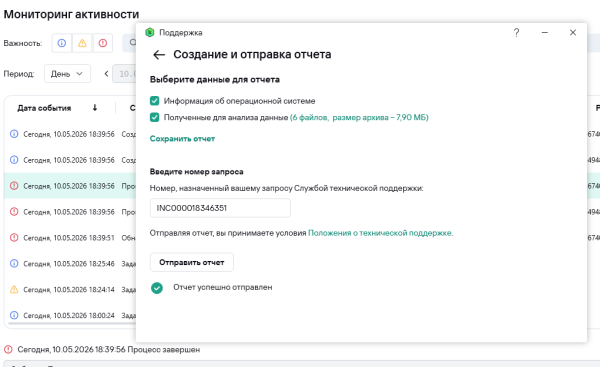Click the Дата события column header

(44, 108)
